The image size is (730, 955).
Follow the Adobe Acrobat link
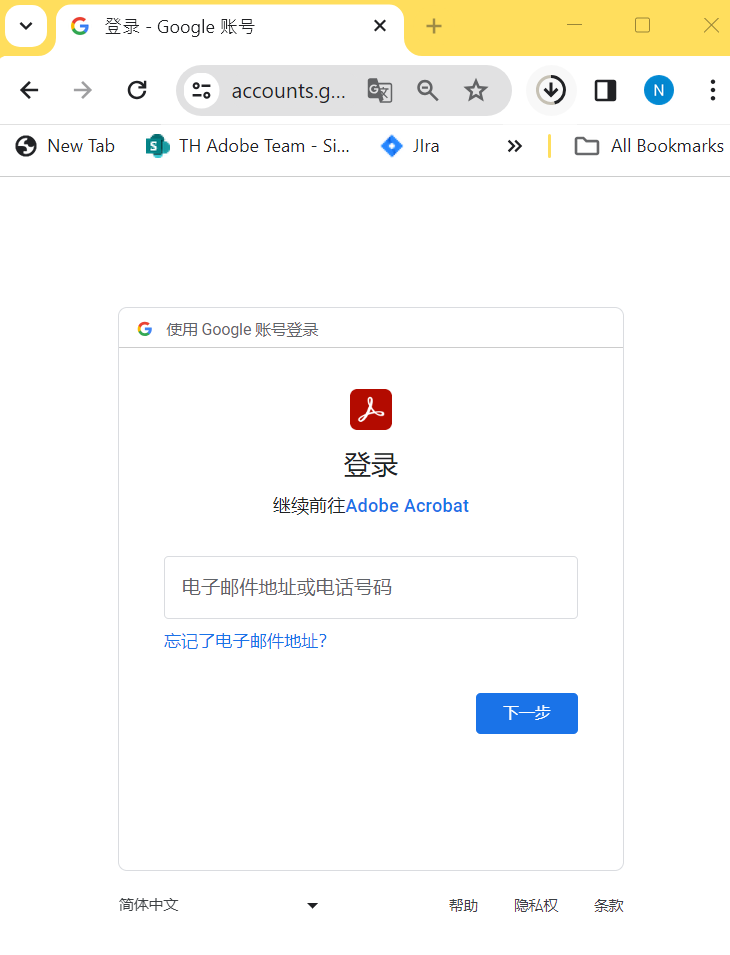[x=407, y=506]
